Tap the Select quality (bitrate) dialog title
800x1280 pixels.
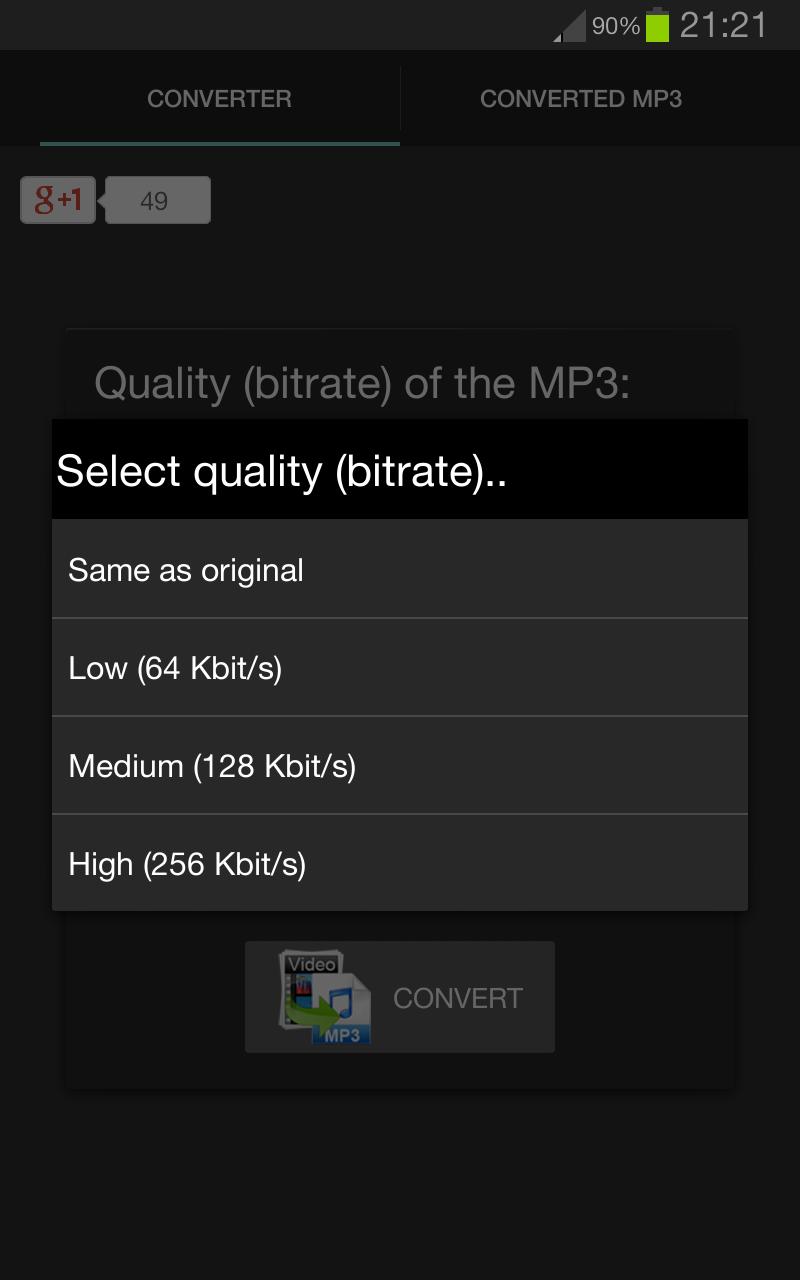(x=282, y=471)
